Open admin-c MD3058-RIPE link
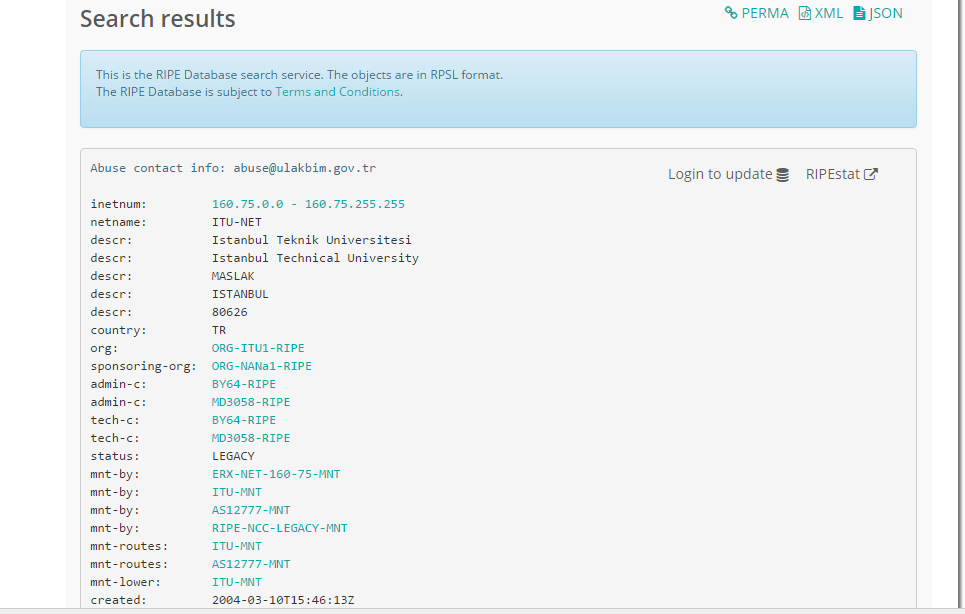The height and width of the screenshot is (614, 965). [251, 402]
